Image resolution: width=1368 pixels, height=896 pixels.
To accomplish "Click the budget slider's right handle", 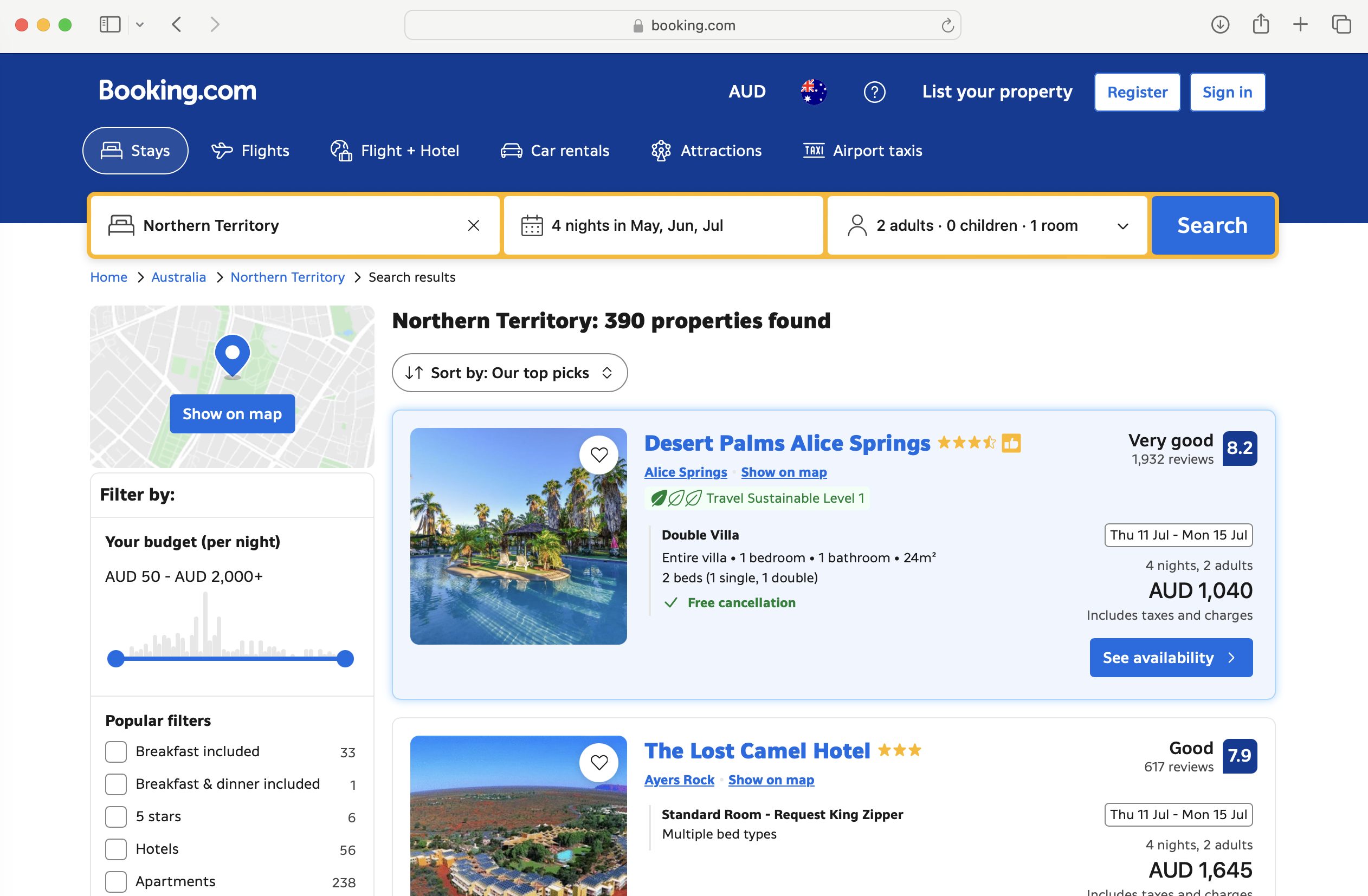I will coord(345,658).
